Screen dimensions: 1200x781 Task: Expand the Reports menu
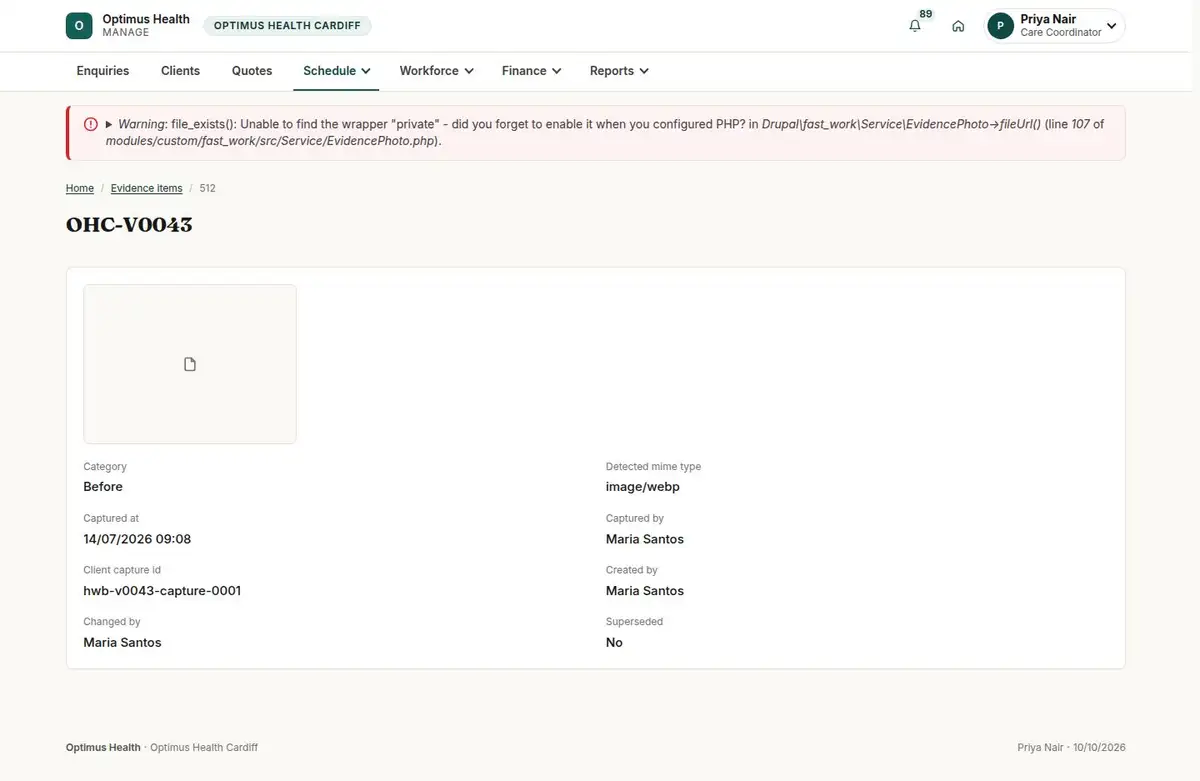(x=619, y=71)
